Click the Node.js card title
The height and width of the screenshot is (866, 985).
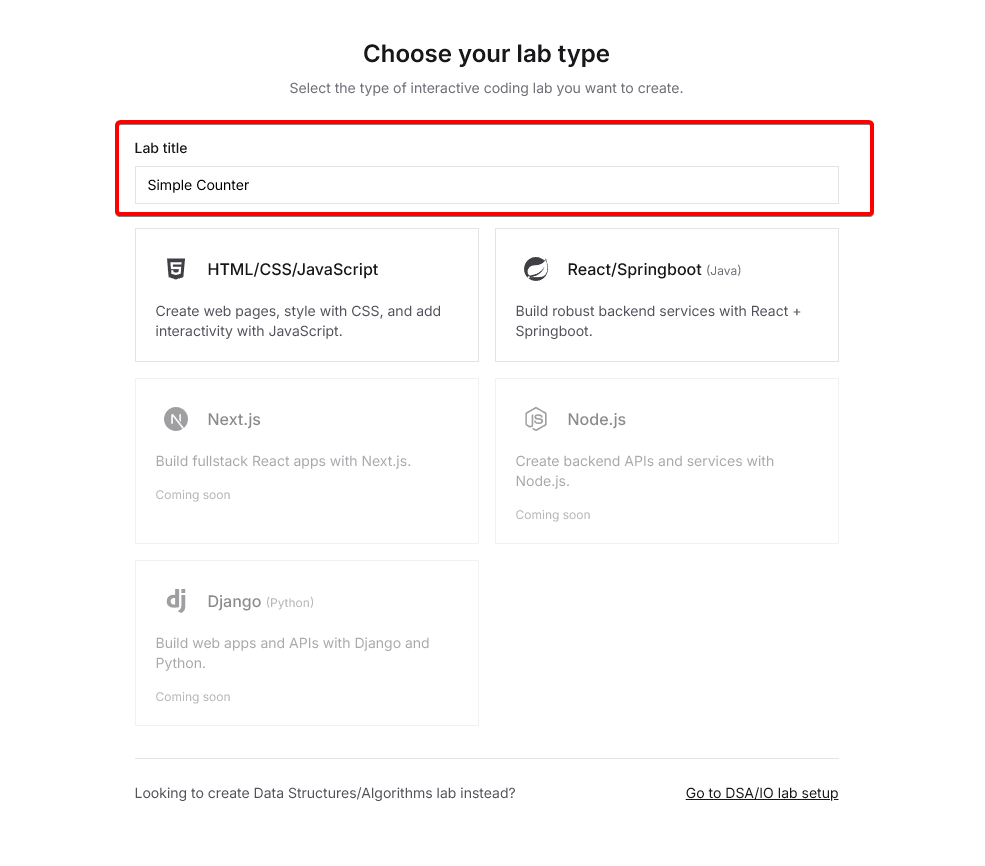tap(596, 419)
